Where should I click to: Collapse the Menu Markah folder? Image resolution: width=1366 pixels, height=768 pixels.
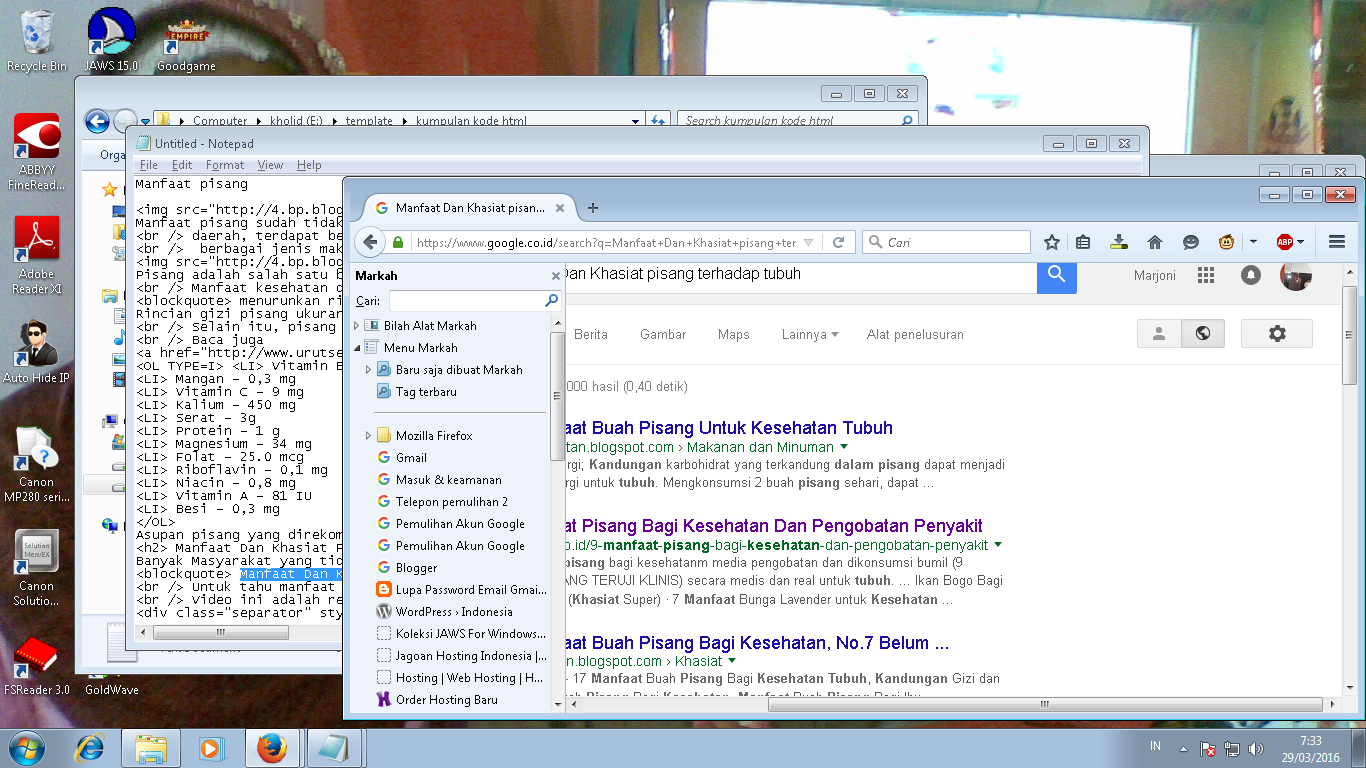(357, 348)
